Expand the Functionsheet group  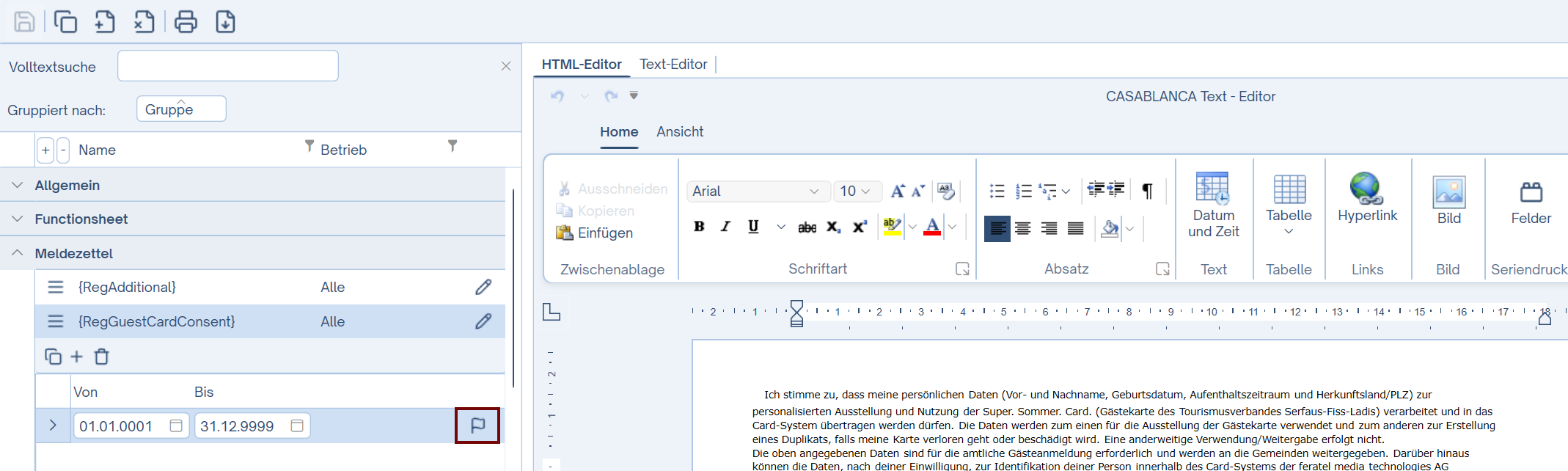(18, 219)
